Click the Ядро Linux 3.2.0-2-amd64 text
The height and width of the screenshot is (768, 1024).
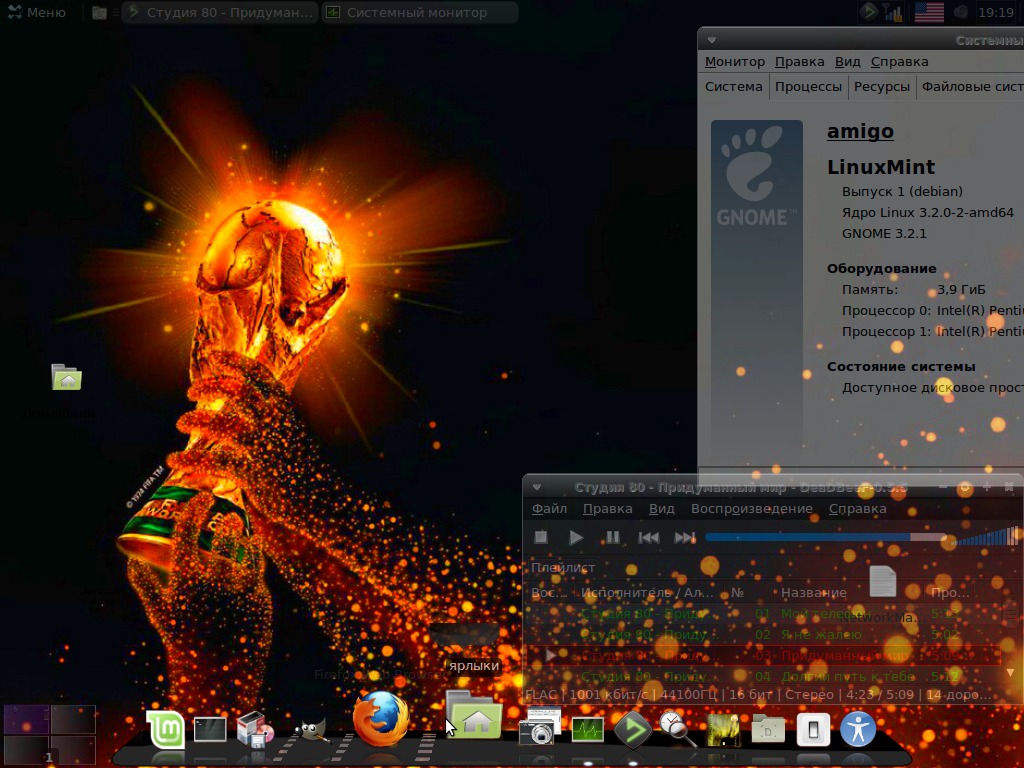point(927,212)
